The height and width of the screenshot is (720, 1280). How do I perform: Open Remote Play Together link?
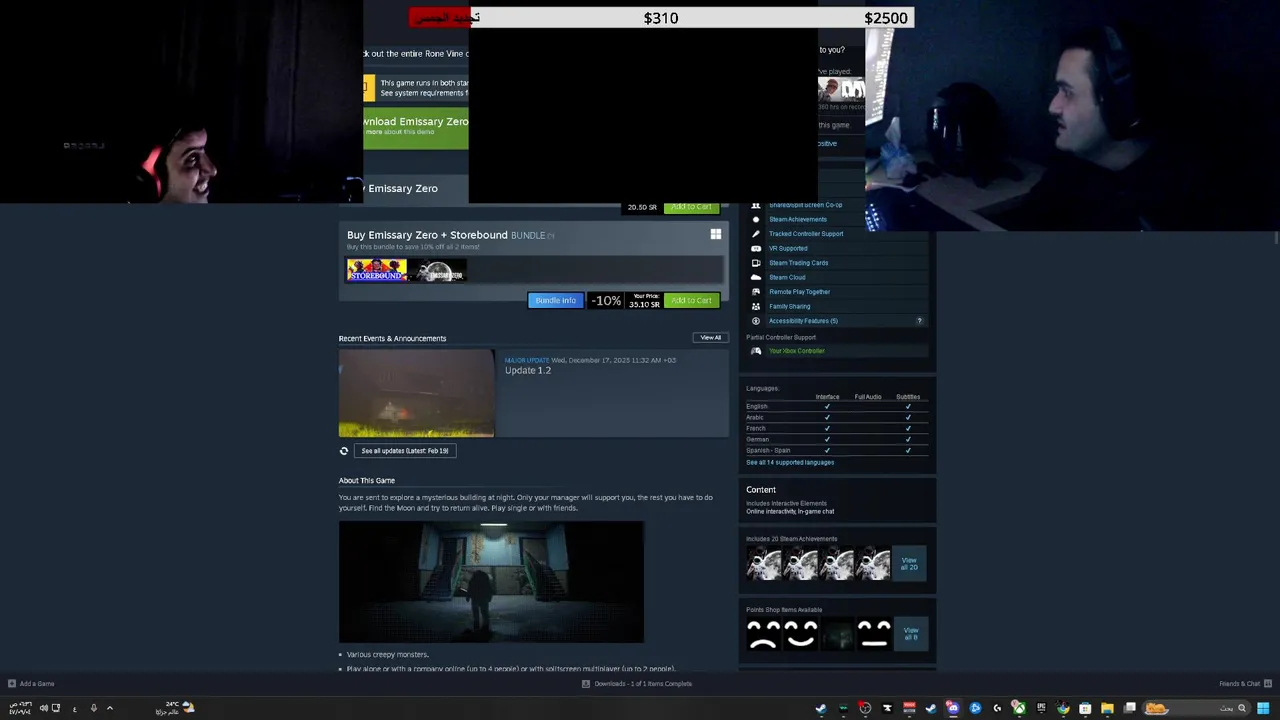pyautogui.click(x=800, y=292)
